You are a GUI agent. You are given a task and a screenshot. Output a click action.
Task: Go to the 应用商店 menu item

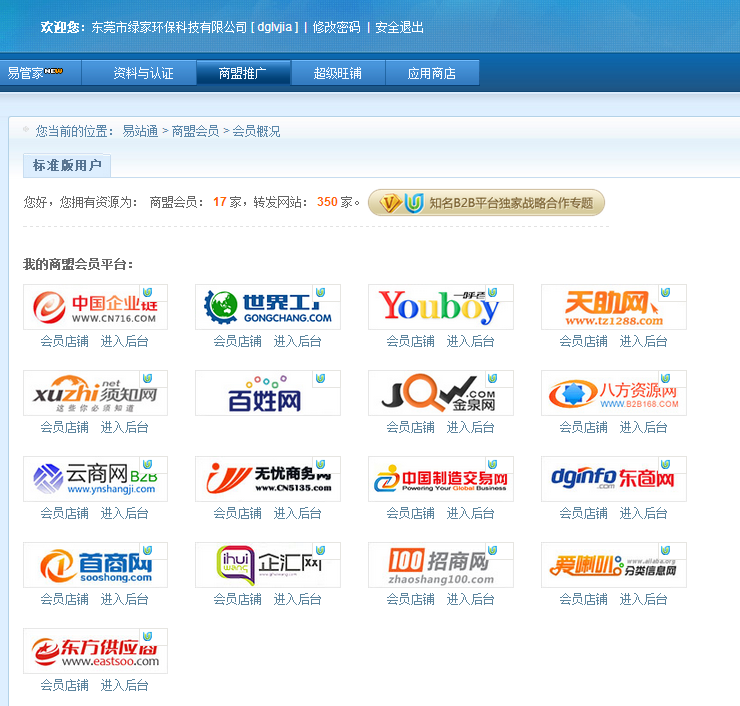[x=431, y=73]
